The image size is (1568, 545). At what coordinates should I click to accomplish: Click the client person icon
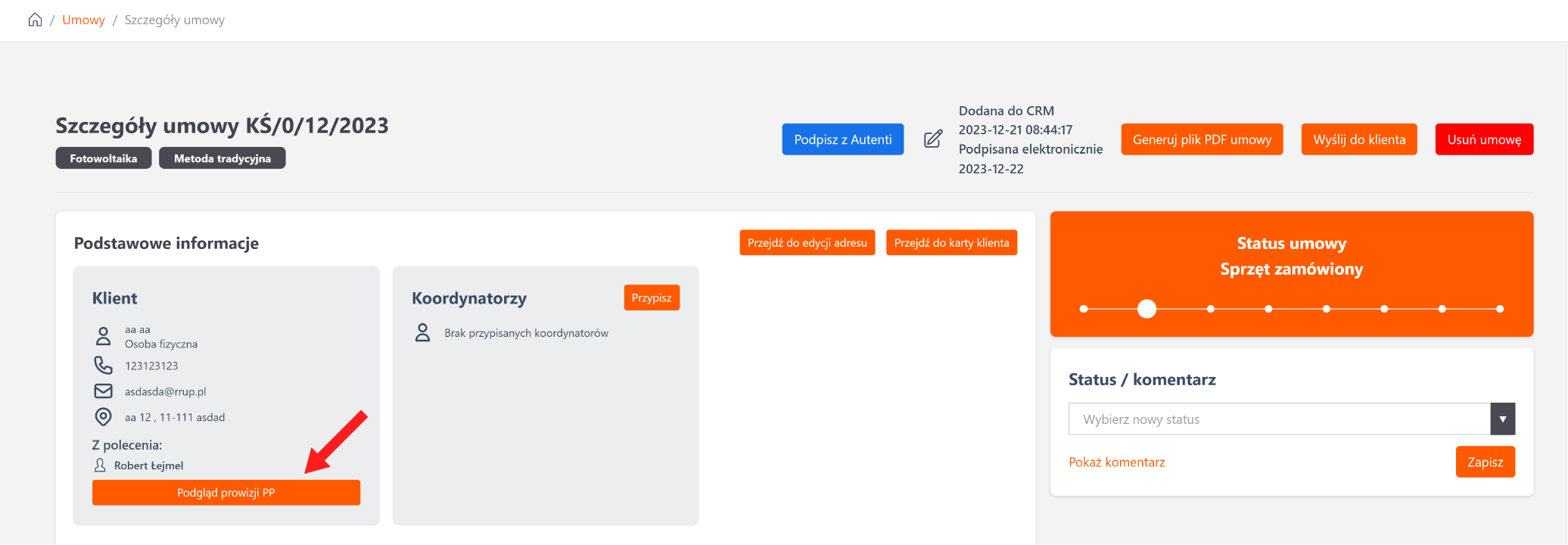103,336
